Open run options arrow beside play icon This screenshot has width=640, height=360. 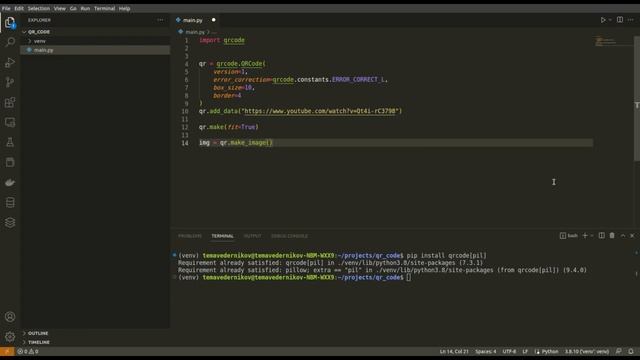click(x=610, y=20)
